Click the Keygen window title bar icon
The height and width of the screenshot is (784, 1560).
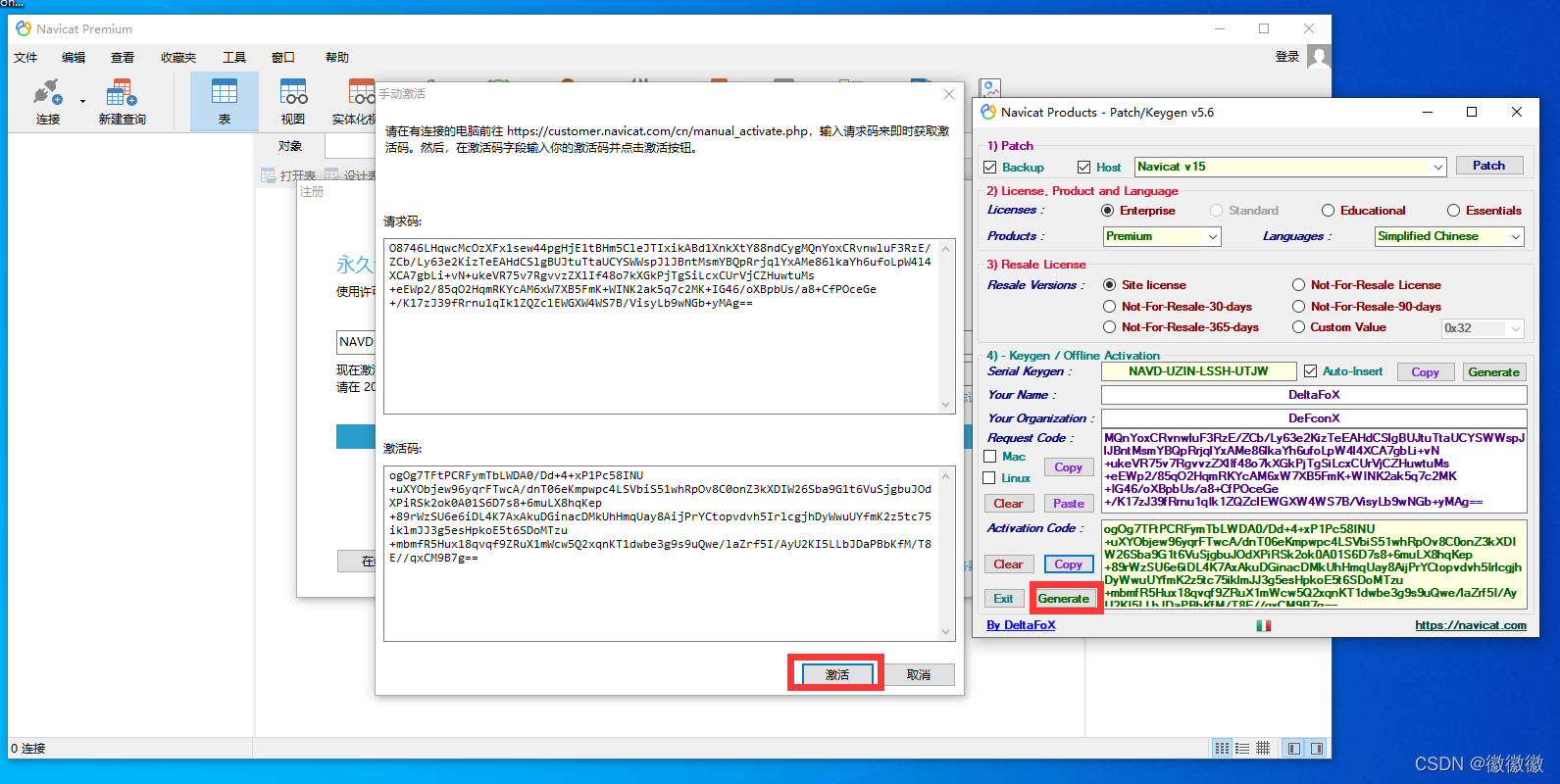point(988,112)
